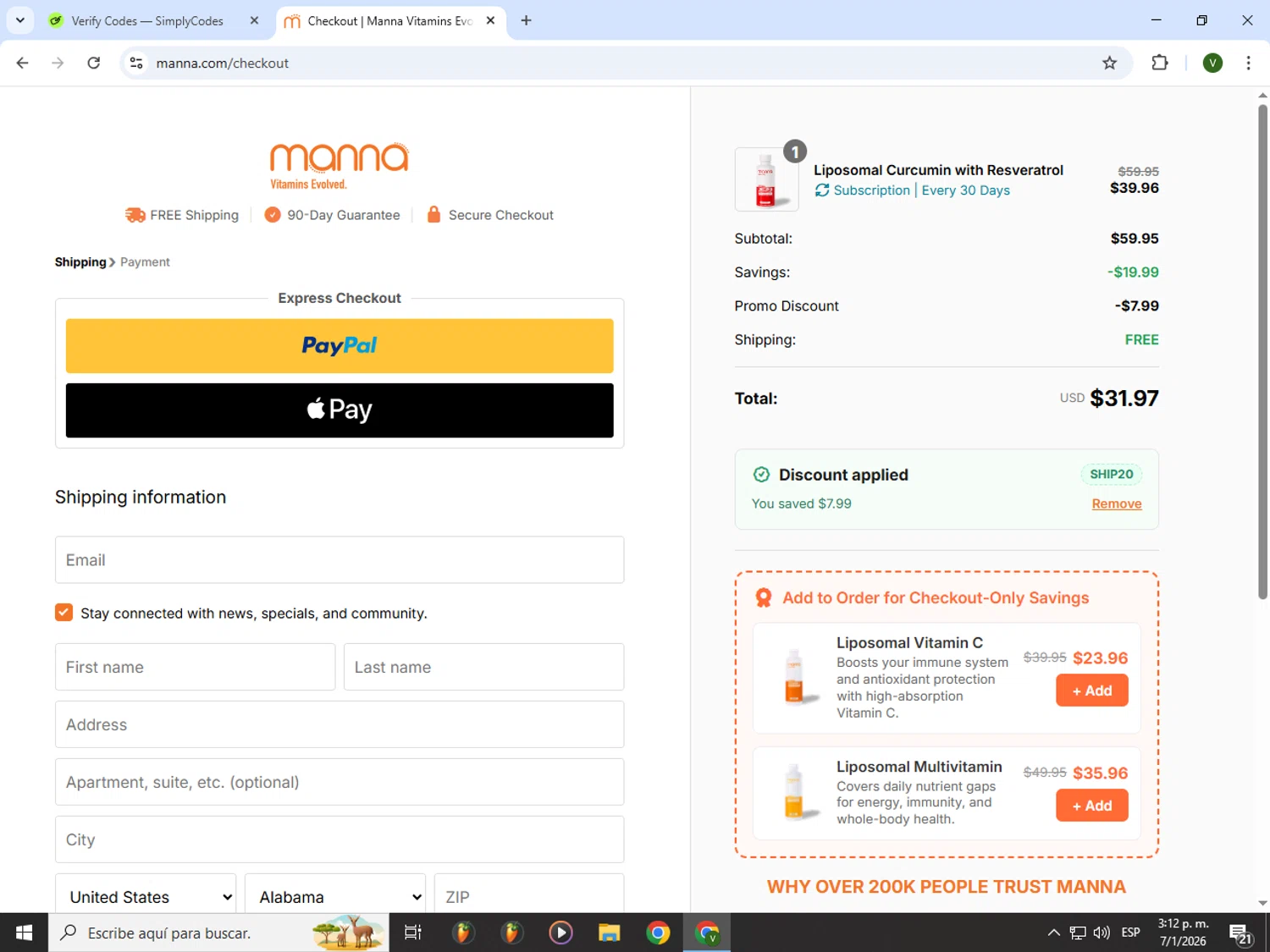Screen dimensions: 1270x952
Task: Open the Windows Start menu
Action: pyautogui.click(x=24, y=933)
